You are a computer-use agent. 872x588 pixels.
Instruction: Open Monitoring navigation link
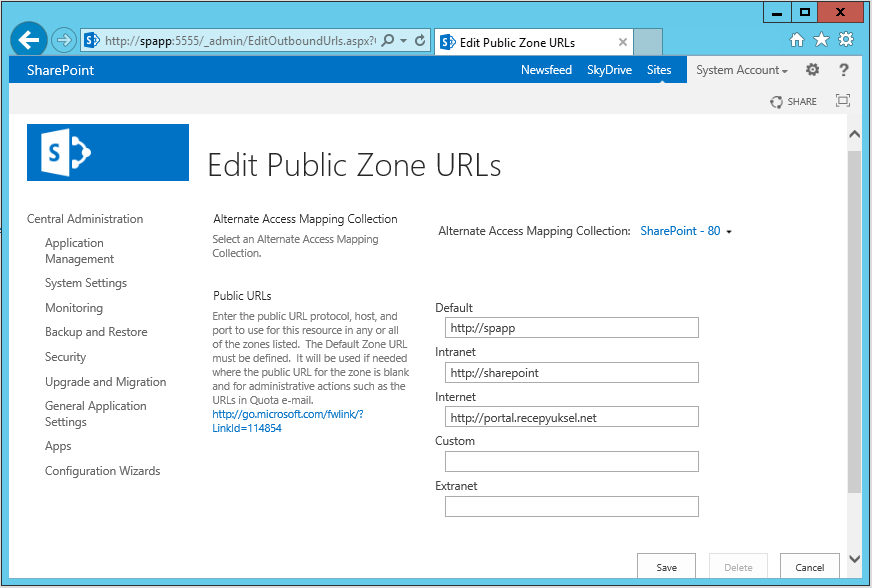[x=74, y=308]
